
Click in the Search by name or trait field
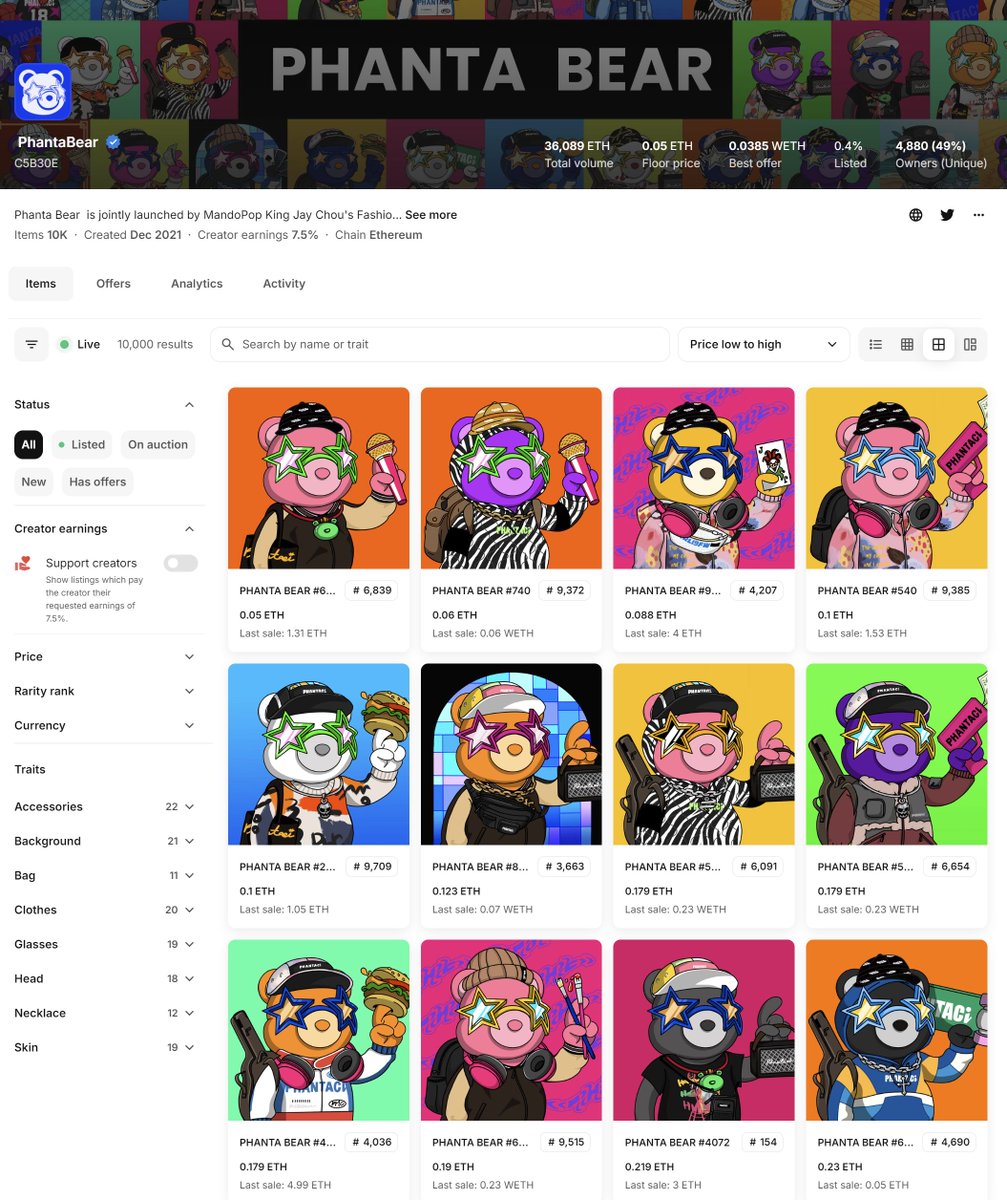[440, 344]
